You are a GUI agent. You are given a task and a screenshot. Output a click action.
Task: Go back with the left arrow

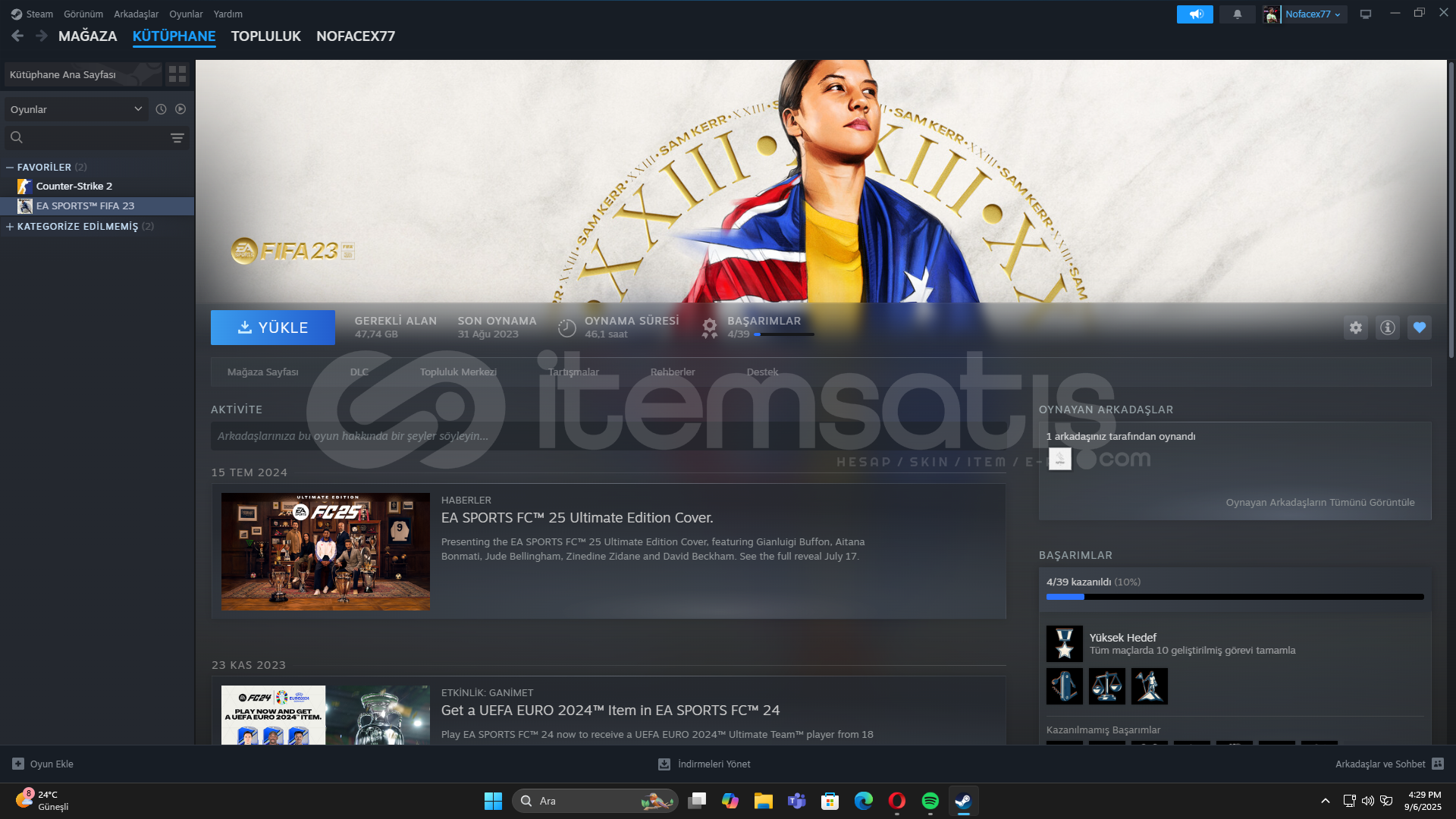tap(17, 36)
